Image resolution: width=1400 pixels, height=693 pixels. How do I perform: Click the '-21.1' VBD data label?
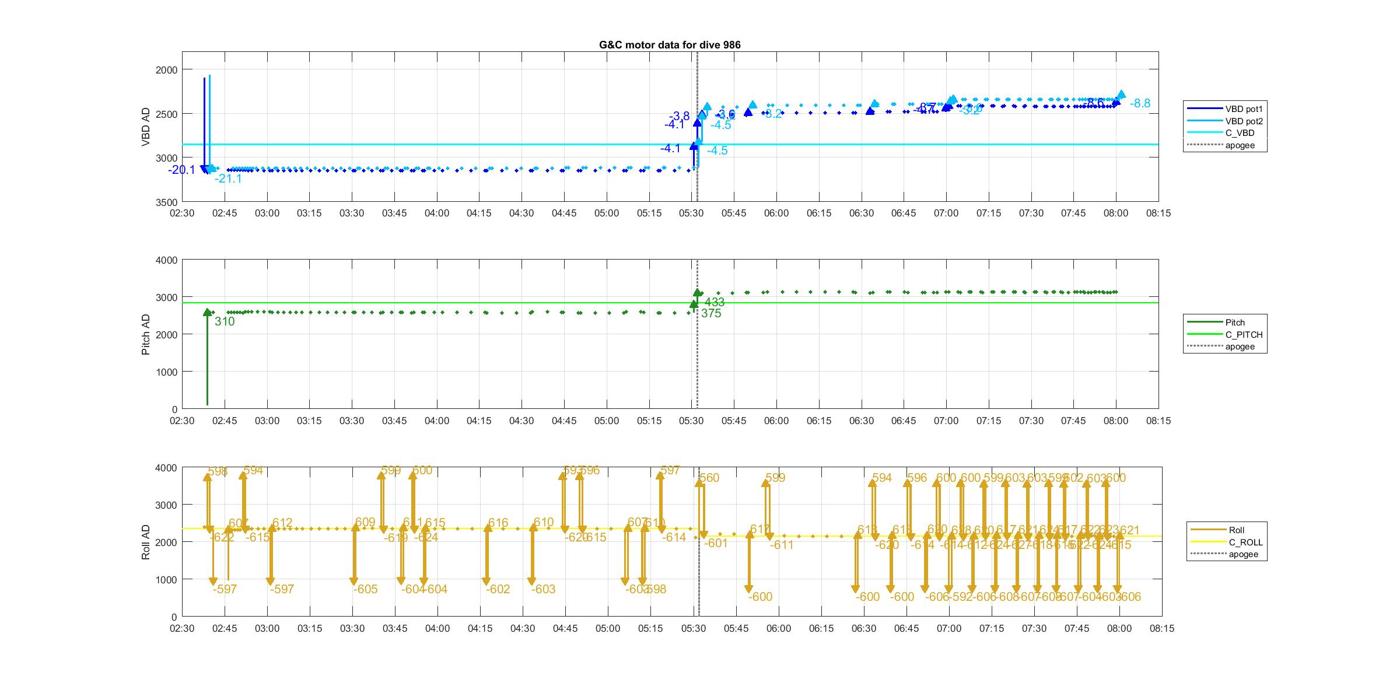pos(228,179)
